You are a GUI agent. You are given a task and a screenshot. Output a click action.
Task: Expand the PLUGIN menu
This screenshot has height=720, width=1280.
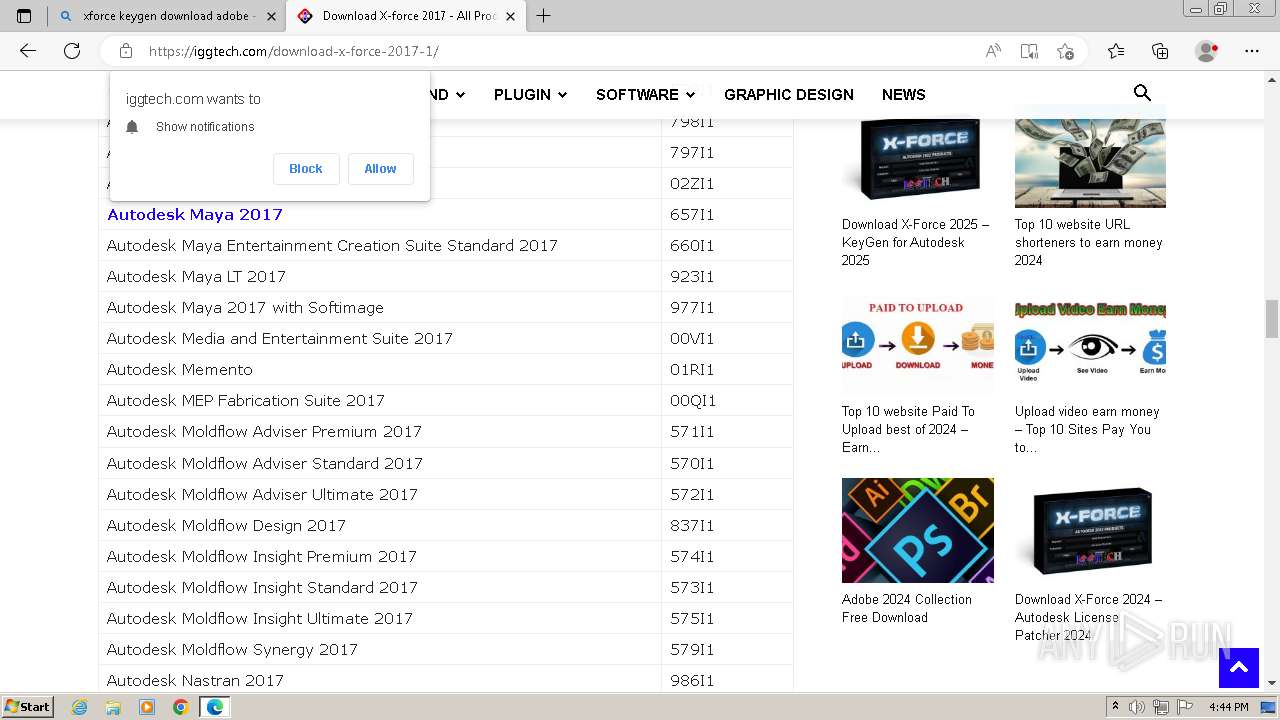530,94
